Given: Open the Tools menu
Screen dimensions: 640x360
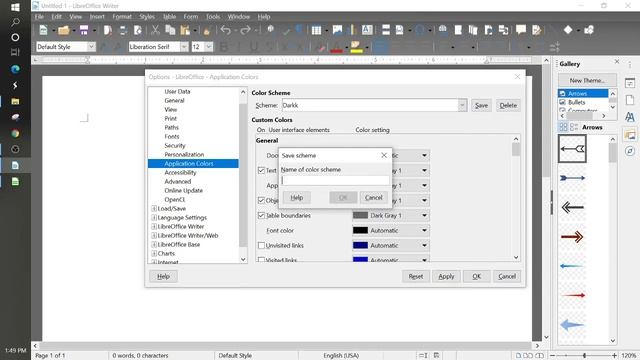Looking at the screenshot, I should point(213,17).
